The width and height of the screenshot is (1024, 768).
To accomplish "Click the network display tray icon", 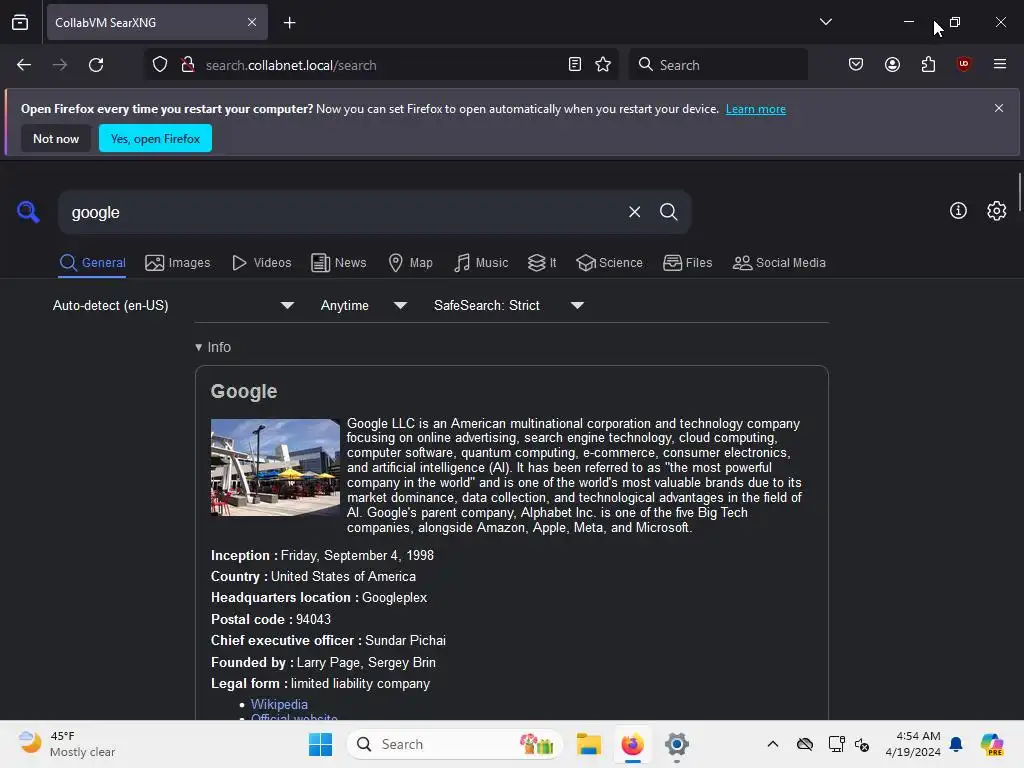I will tap(836, 744).
